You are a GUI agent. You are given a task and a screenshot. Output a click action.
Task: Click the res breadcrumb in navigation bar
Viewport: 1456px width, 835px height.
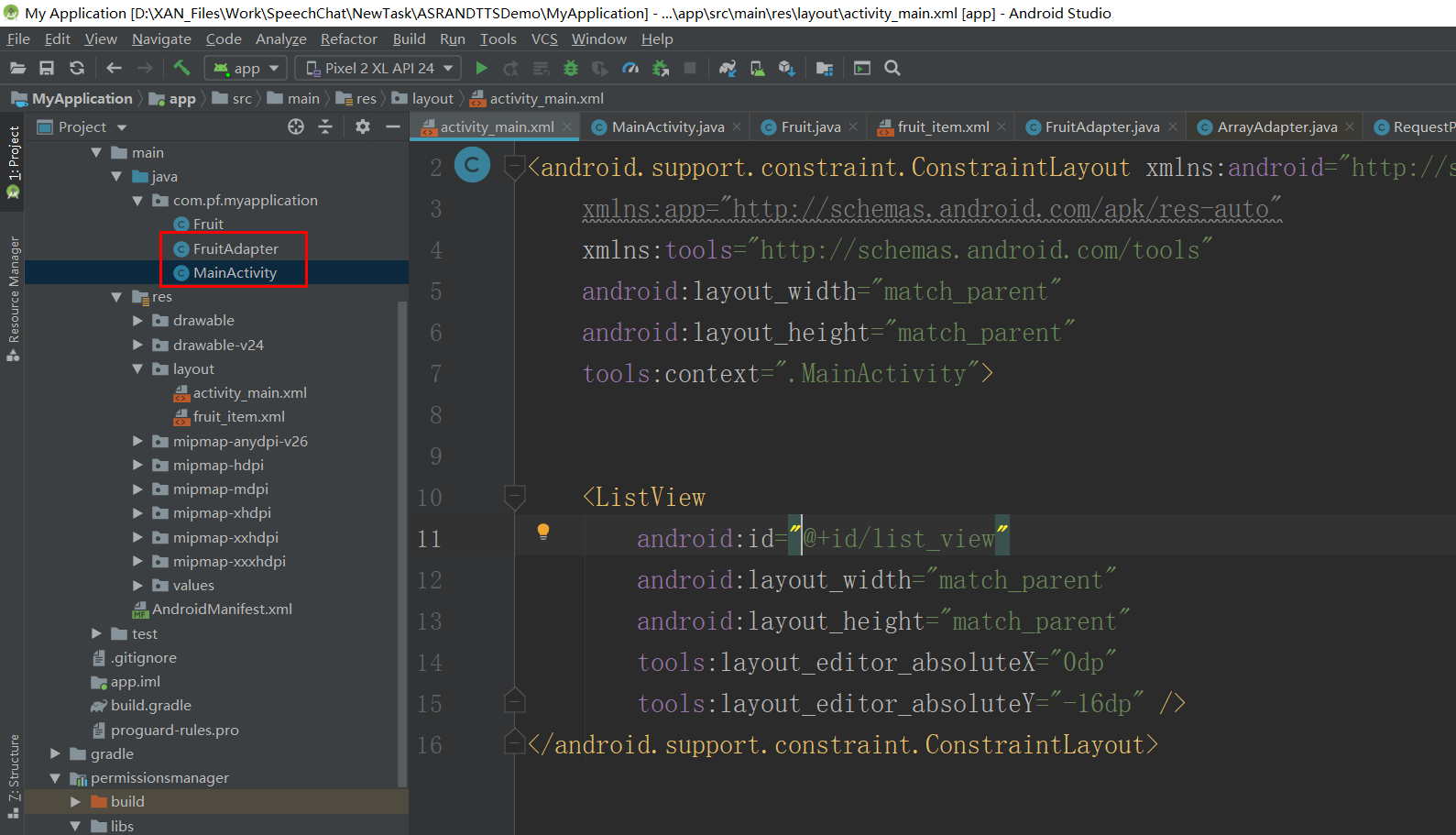coord(356,98)
